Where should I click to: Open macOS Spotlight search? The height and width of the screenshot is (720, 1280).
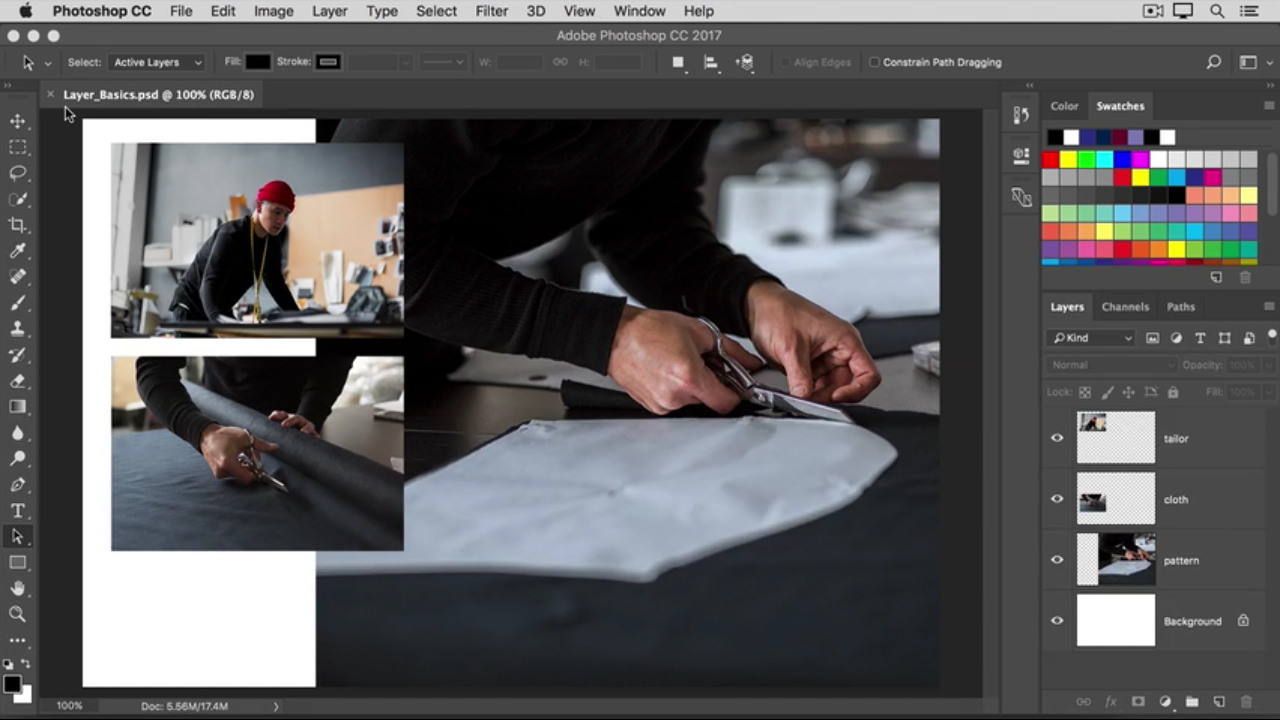(1217, 11)
